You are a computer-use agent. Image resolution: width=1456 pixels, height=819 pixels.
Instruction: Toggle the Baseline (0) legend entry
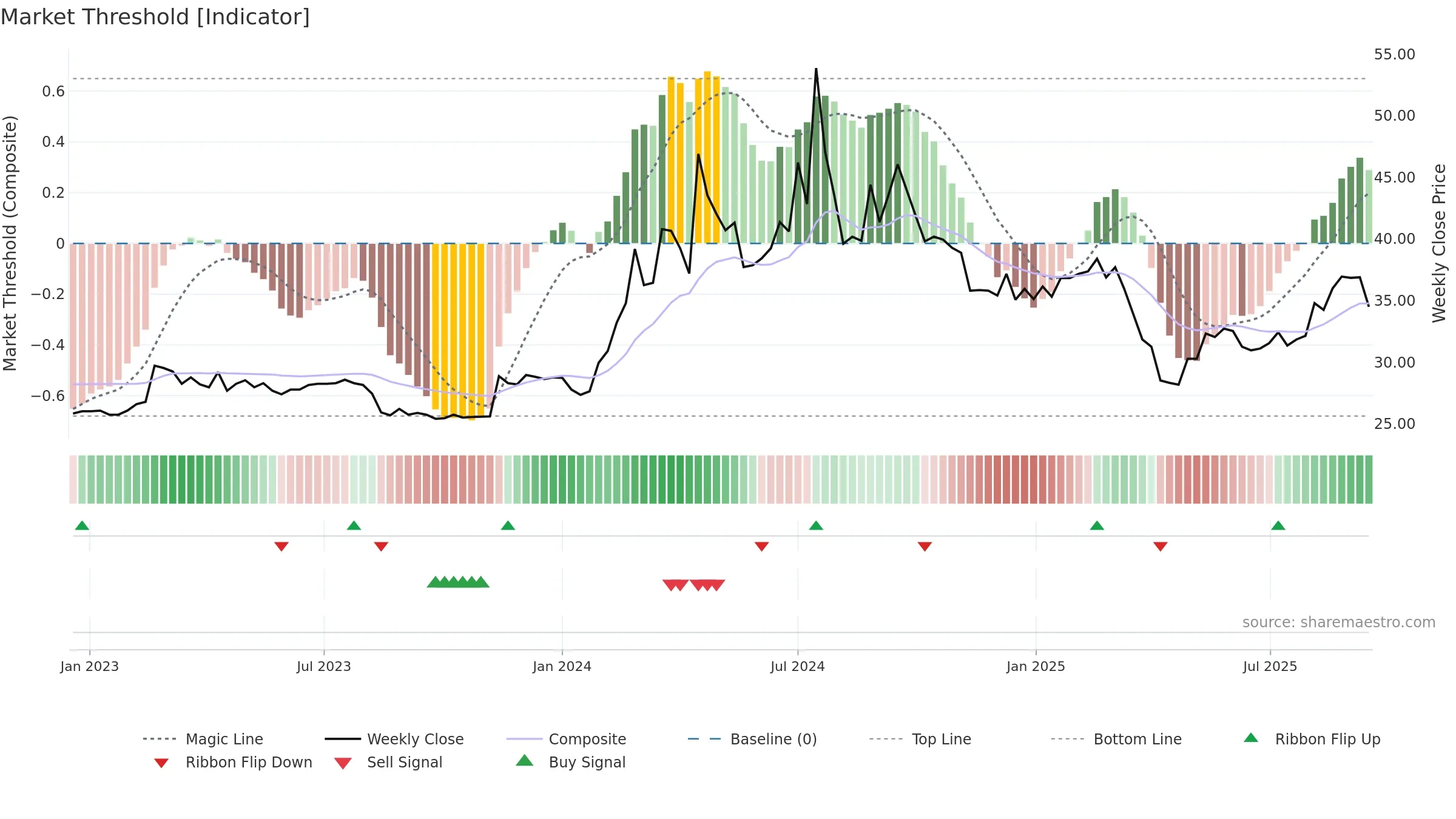752,739
